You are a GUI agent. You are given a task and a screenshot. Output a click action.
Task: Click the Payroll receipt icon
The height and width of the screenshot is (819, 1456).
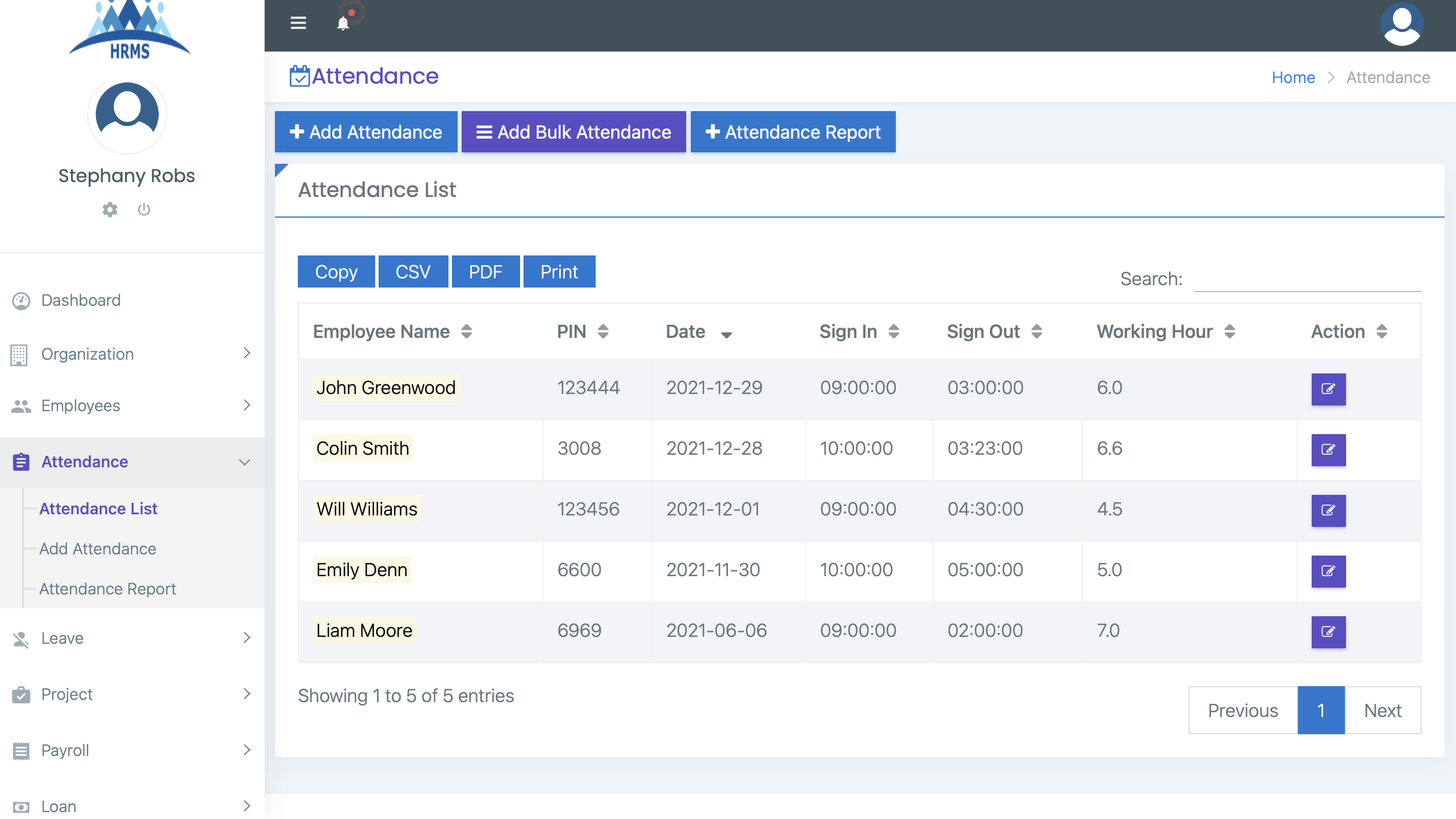21,750
